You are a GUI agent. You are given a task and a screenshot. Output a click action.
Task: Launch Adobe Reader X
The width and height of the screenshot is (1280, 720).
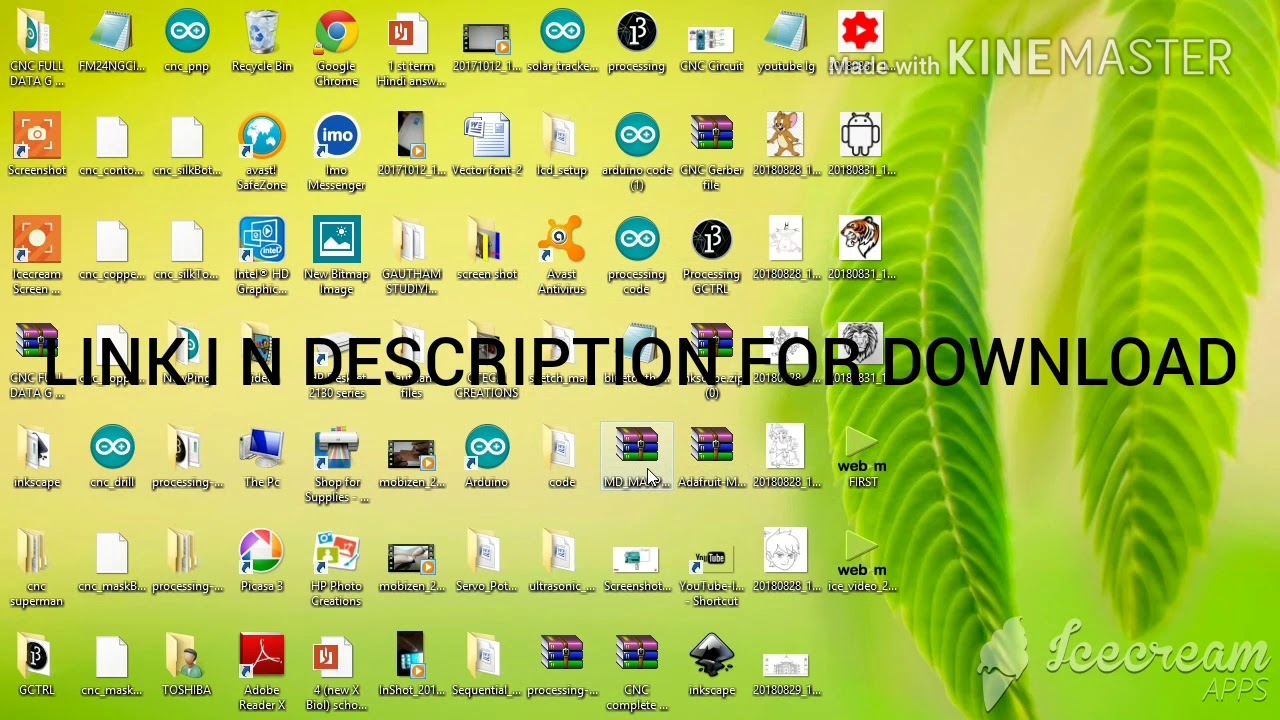[262, 673]
